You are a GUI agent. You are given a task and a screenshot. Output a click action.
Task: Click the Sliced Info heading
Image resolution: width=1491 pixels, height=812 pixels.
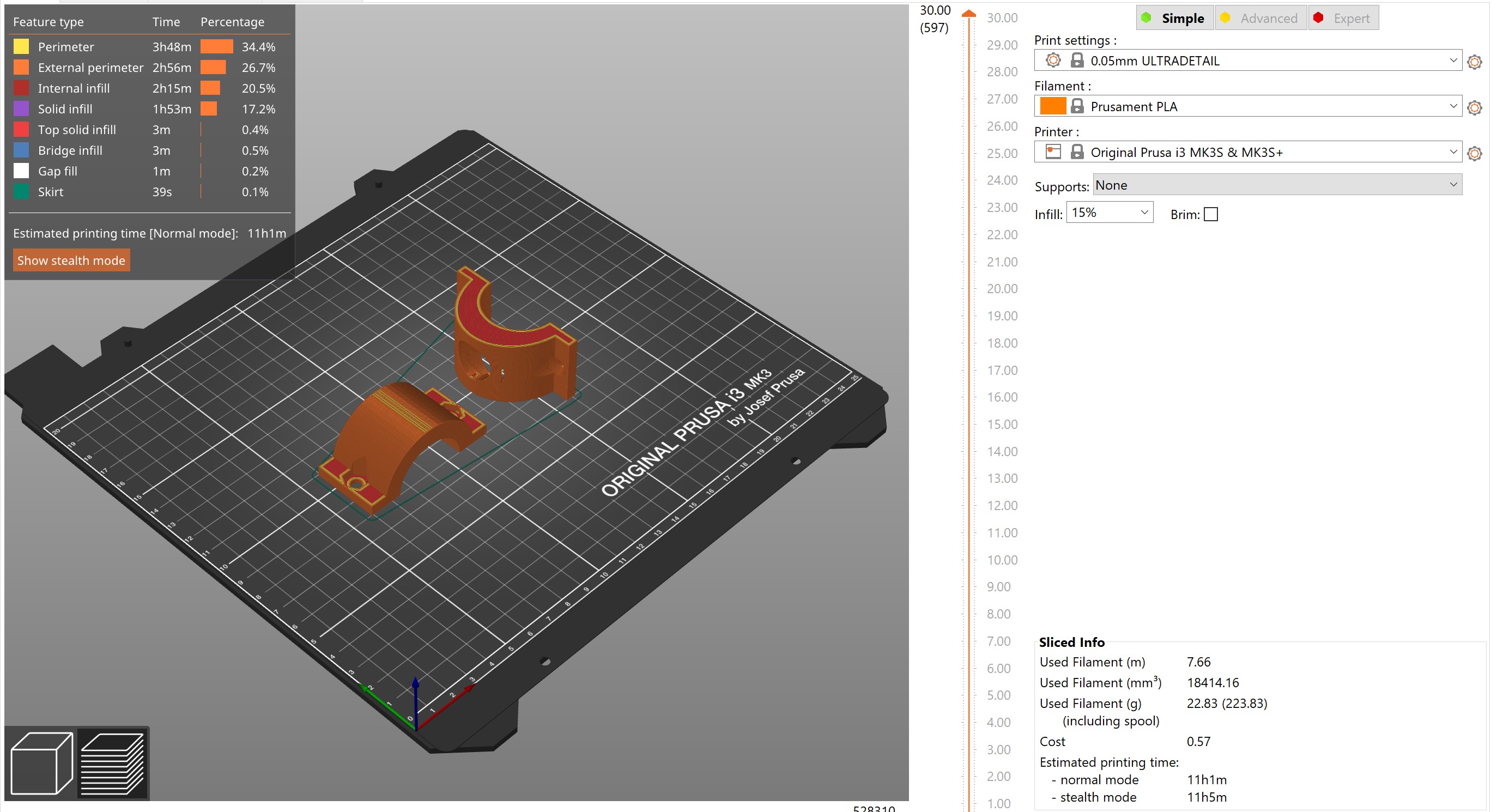pyautogui.click(x=1071, y=643)
